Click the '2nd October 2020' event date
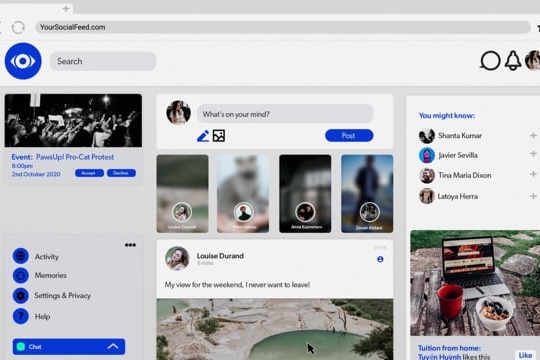This screenshot has width=540, height=360. coord(36,174)
